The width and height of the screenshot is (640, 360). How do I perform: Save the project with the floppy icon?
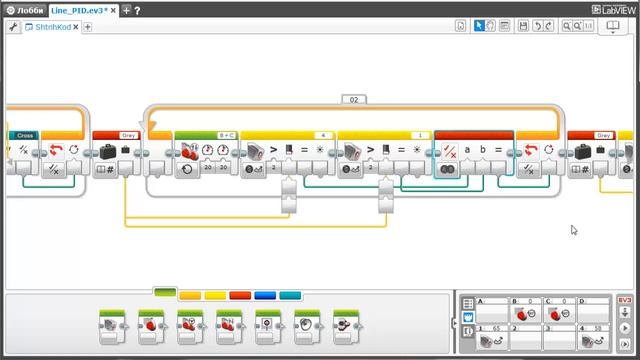(523, 26)
